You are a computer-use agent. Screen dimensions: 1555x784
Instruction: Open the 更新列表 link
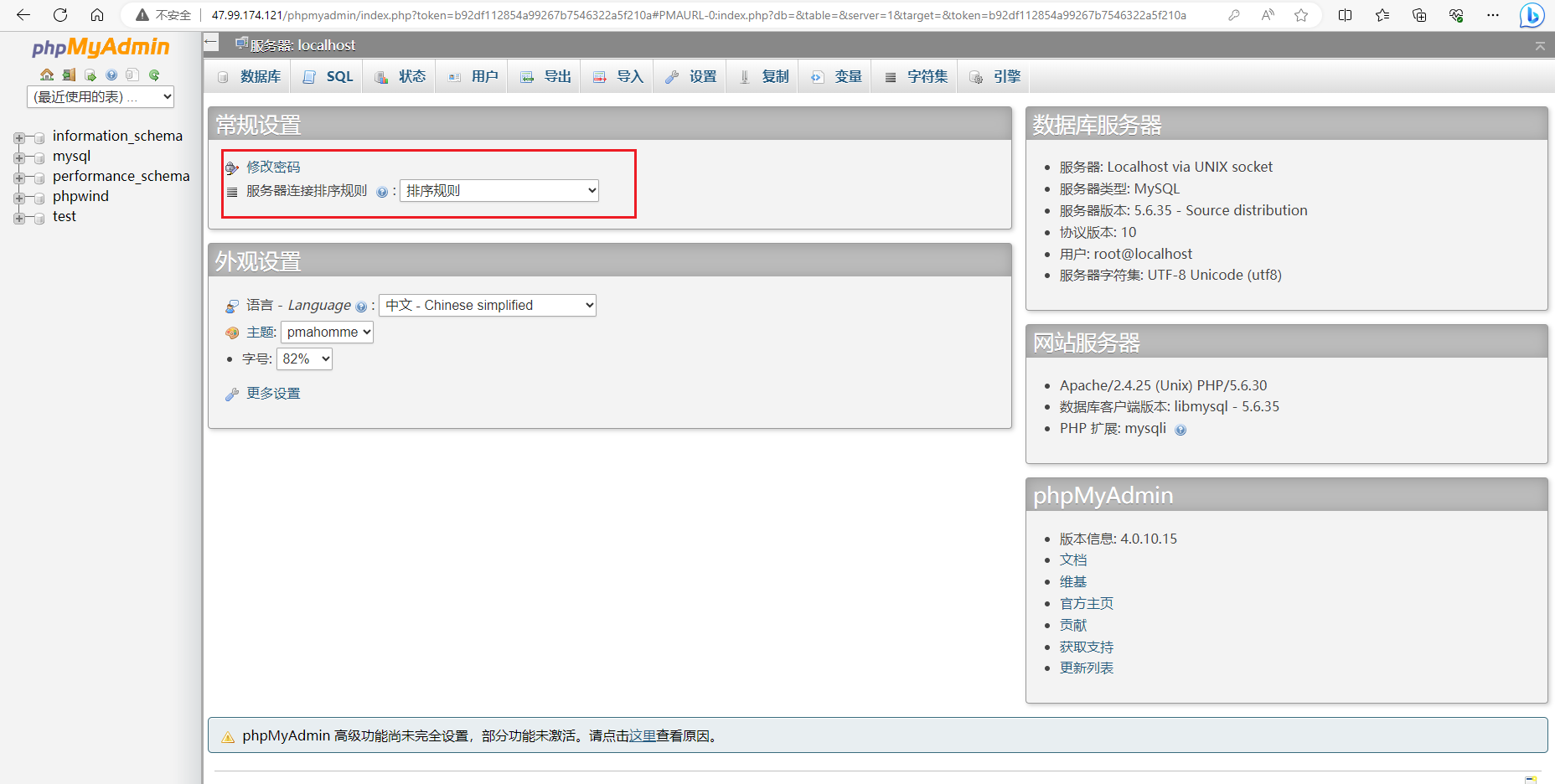point(1087,668)
